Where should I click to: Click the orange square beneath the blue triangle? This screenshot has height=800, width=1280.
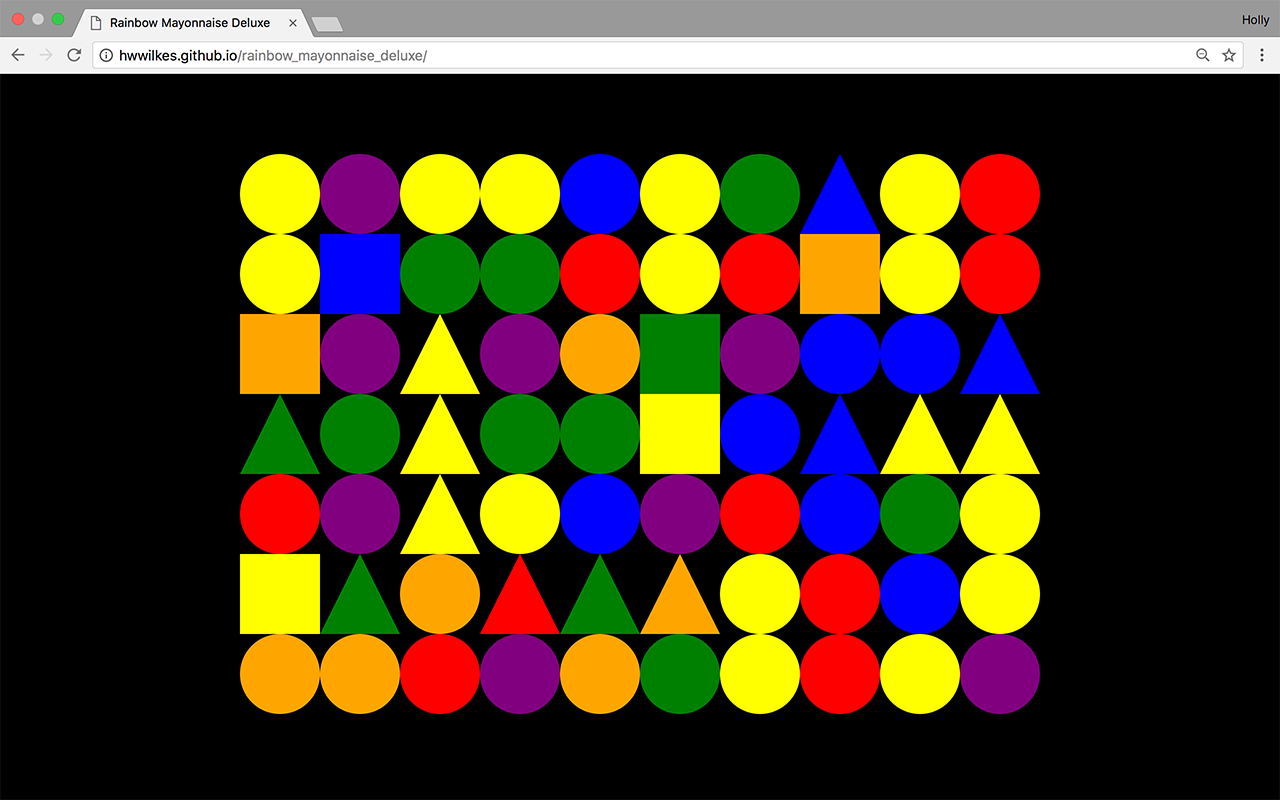(840, 274)
